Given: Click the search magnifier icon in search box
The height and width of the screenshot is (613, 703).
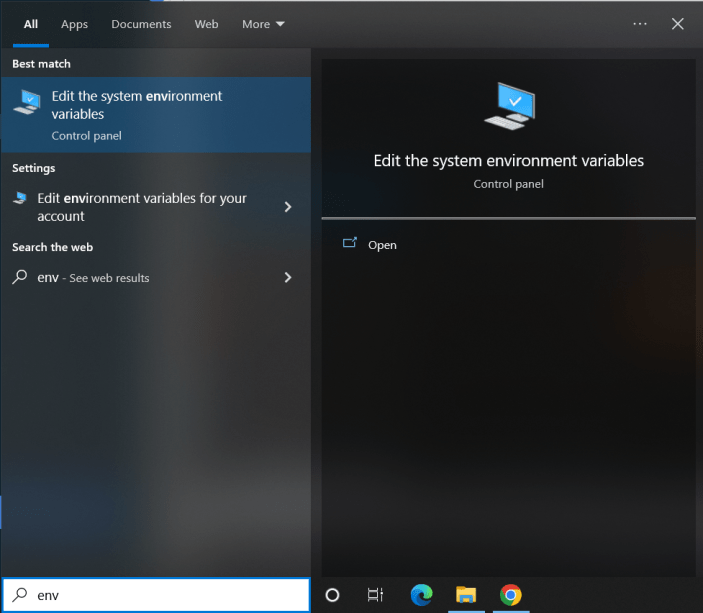Looking at the screenshot, I should [x=20, y=595].
